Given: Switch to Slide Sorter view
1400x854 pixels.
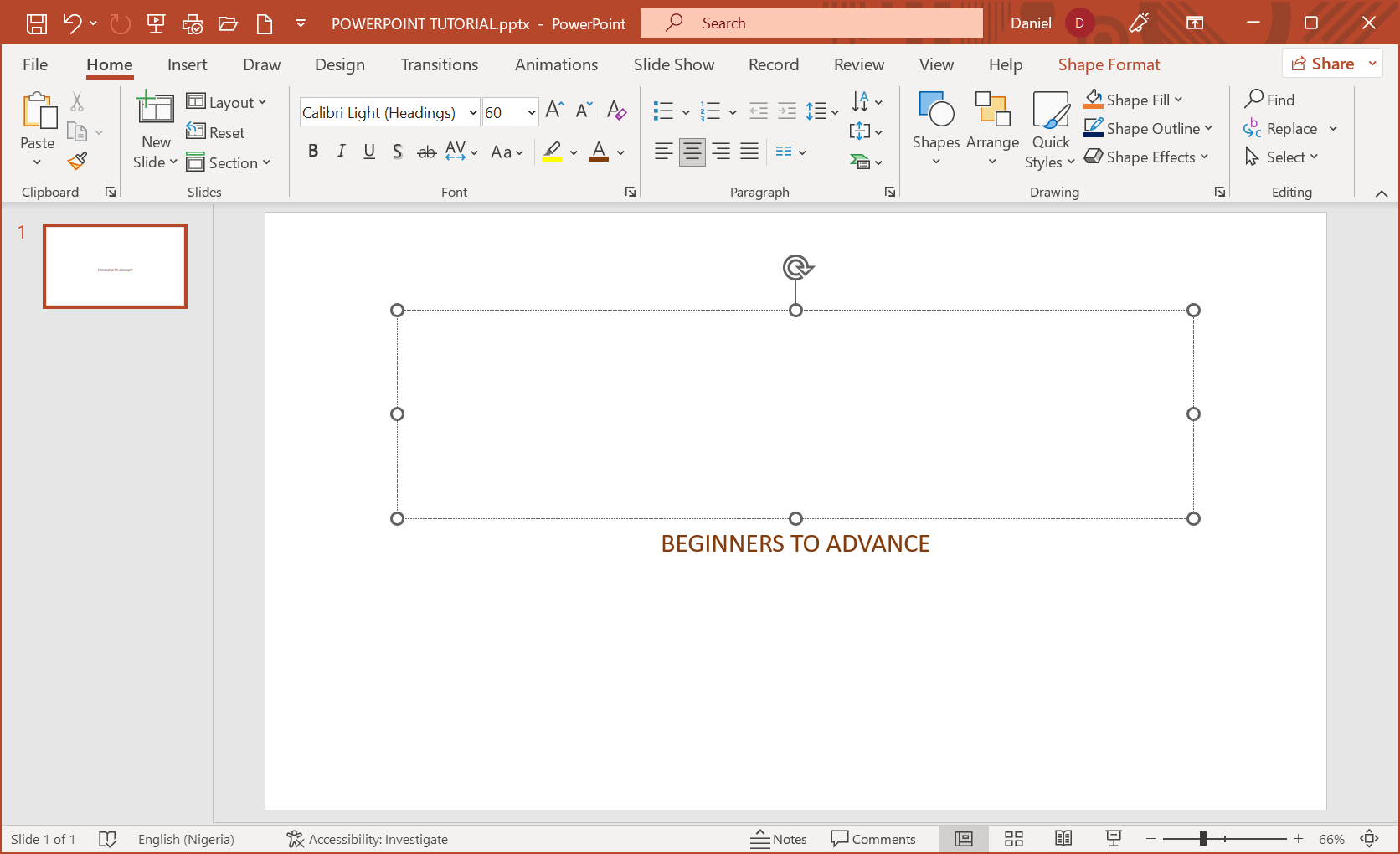Looking at the screenshot, I should click(1014, 839).
